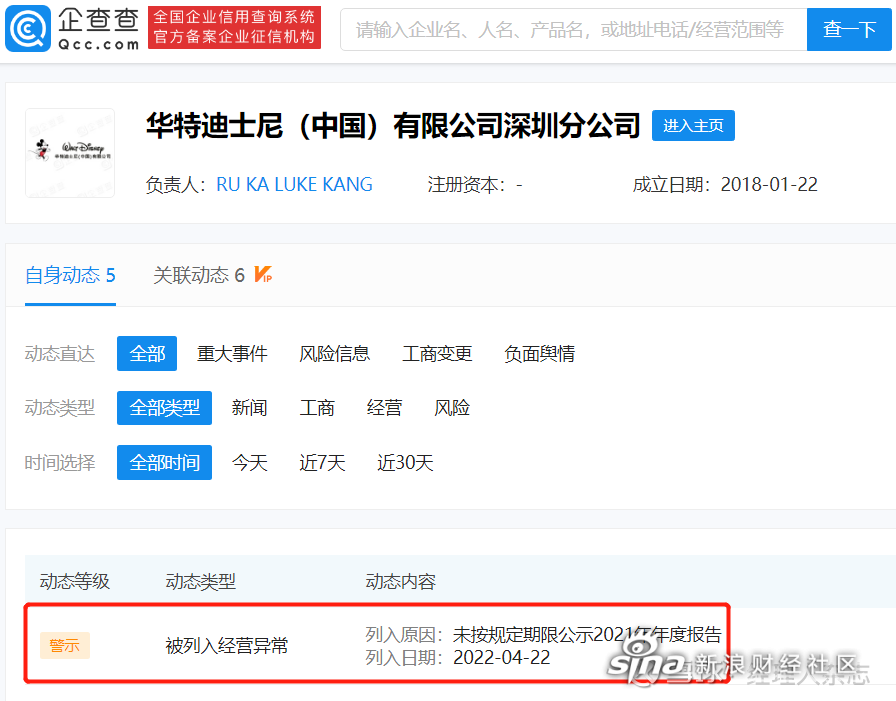Viewport: 896px width, 701px height.
Task: Click the 被列入经营异常 entry
Action: click(x=226, y=646)
